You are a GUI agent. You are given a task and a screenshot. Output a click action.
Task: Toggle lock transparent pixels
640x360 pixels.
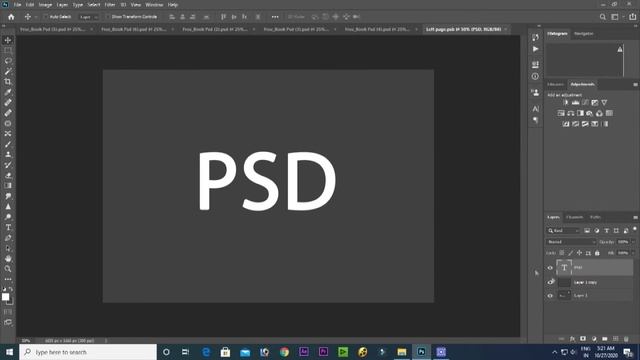coord(562,253)
